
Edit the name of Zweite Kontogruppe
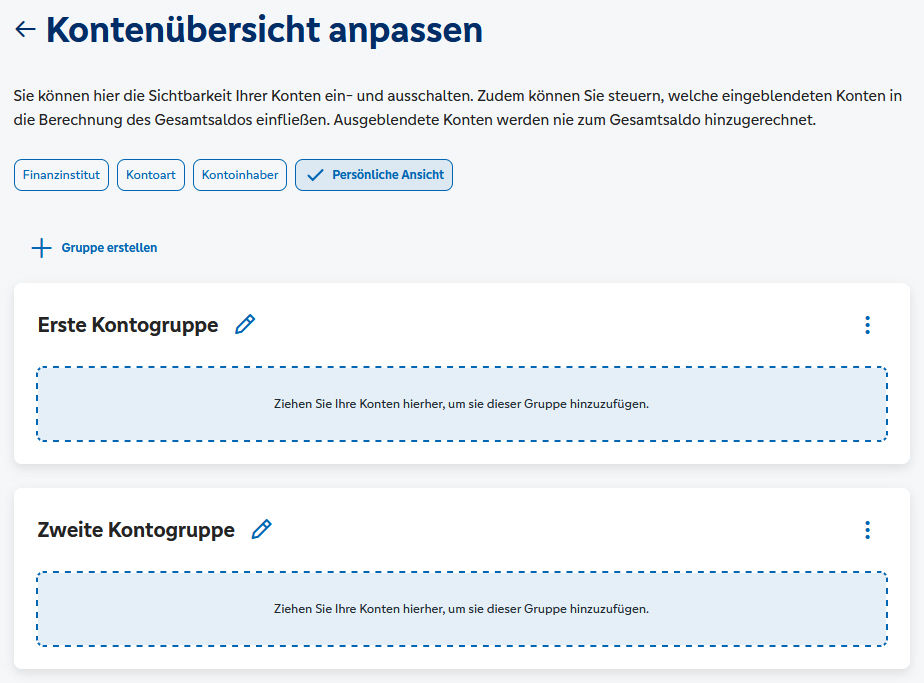[262, 529]
